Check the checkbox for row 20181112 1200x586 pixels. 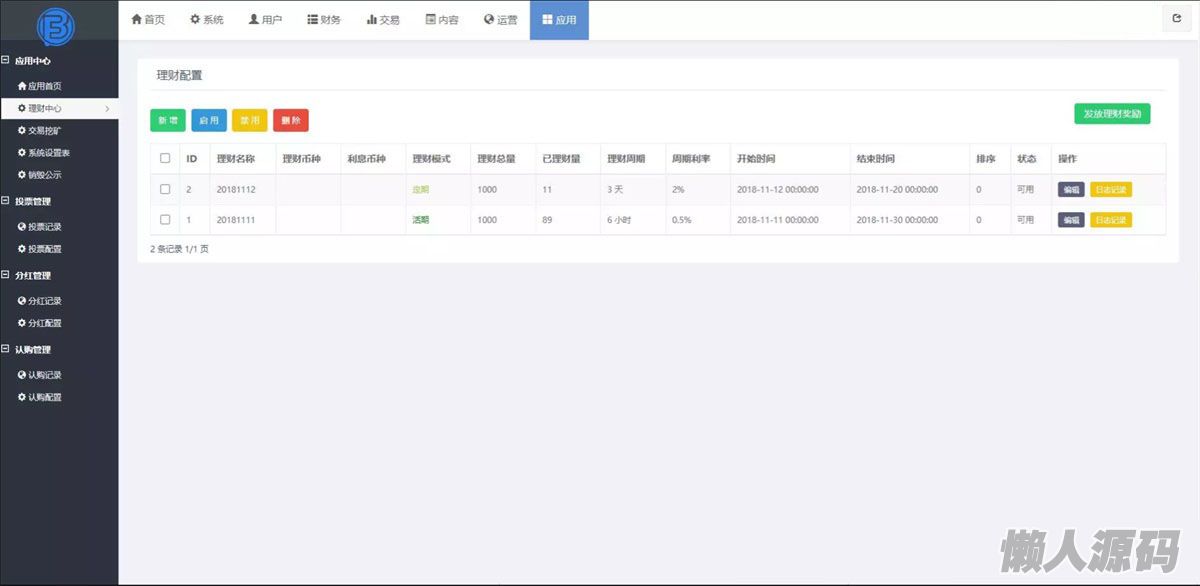coord(165,189)
